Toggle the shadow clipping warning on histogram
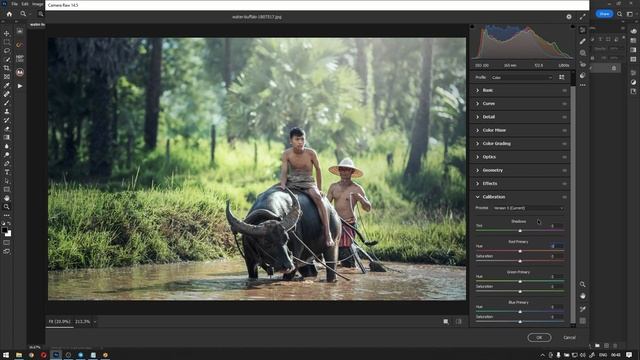This screenshot has height=360, width=640. 473,27
